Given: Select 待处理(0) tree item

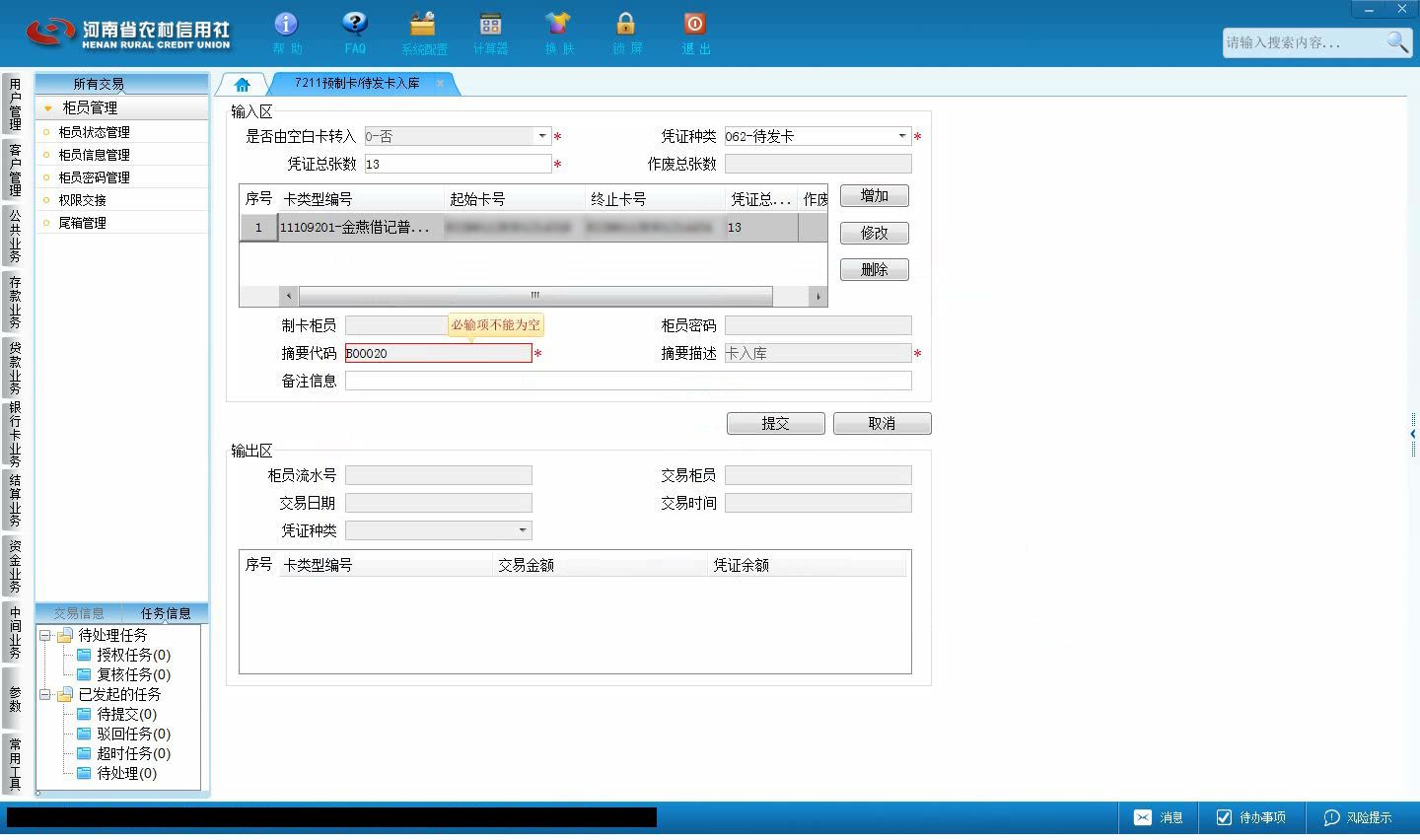Looking at the screenshot, I should click(126, 773).
